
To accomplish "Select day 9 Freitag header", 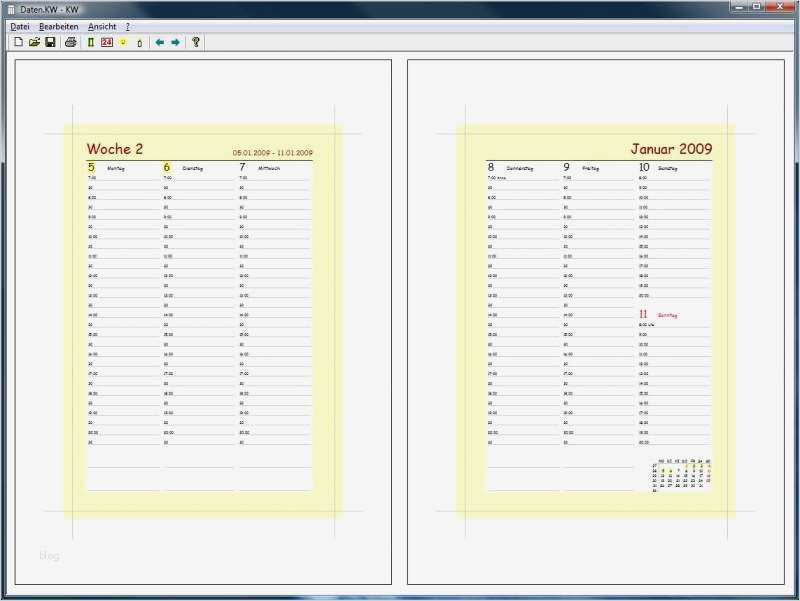I will coord(581,167).
